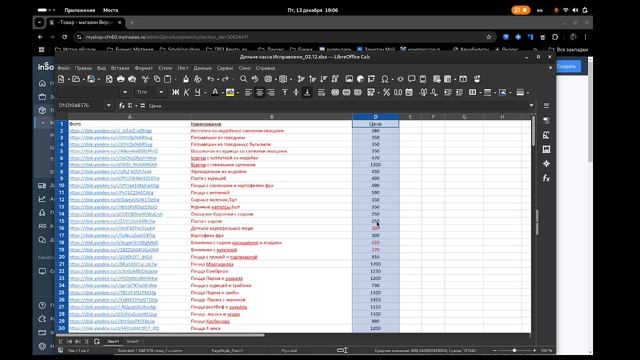Toggle center vertically alignment
Viewport: 640px width, 360px height.
[x=296, y=93]
